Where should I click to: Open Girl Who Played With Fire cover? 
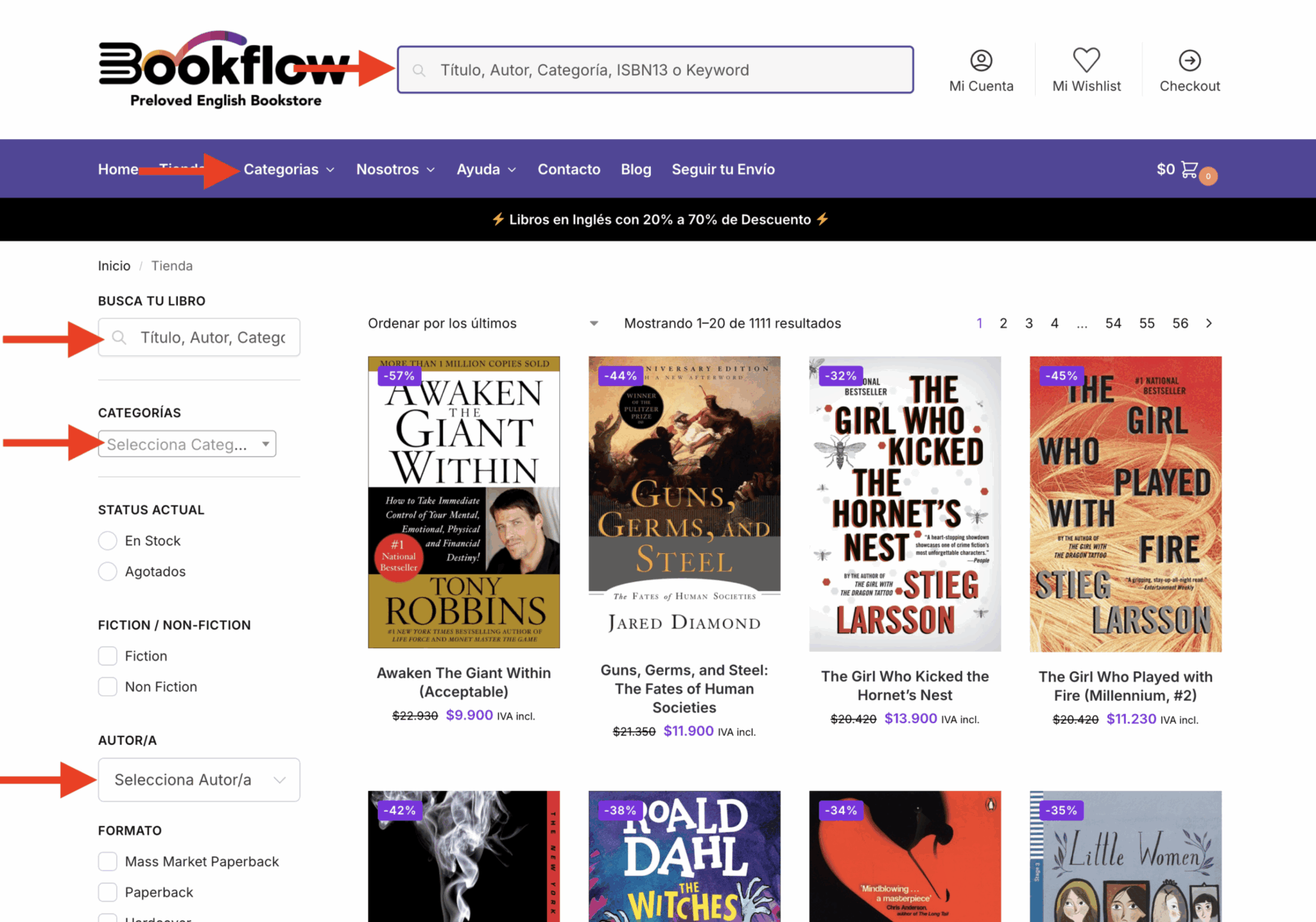(x=1125, y=503)
